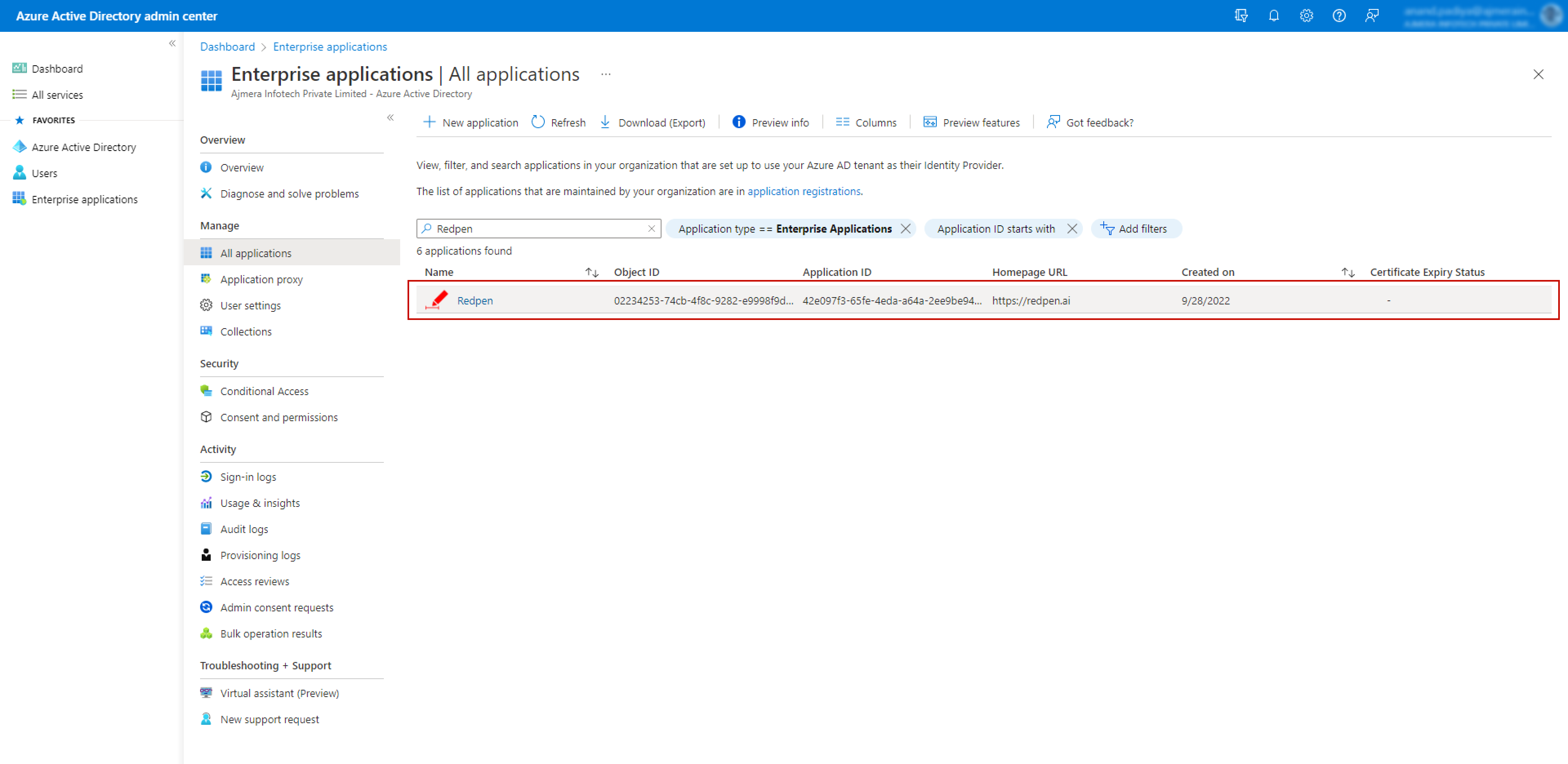Clear the search box text

[651, 229]
